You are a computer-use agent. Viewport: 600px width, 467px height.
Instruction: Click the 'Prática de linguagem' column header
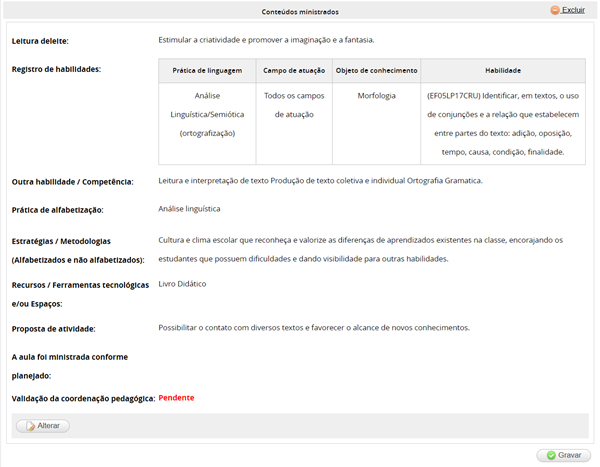[207, 70]
